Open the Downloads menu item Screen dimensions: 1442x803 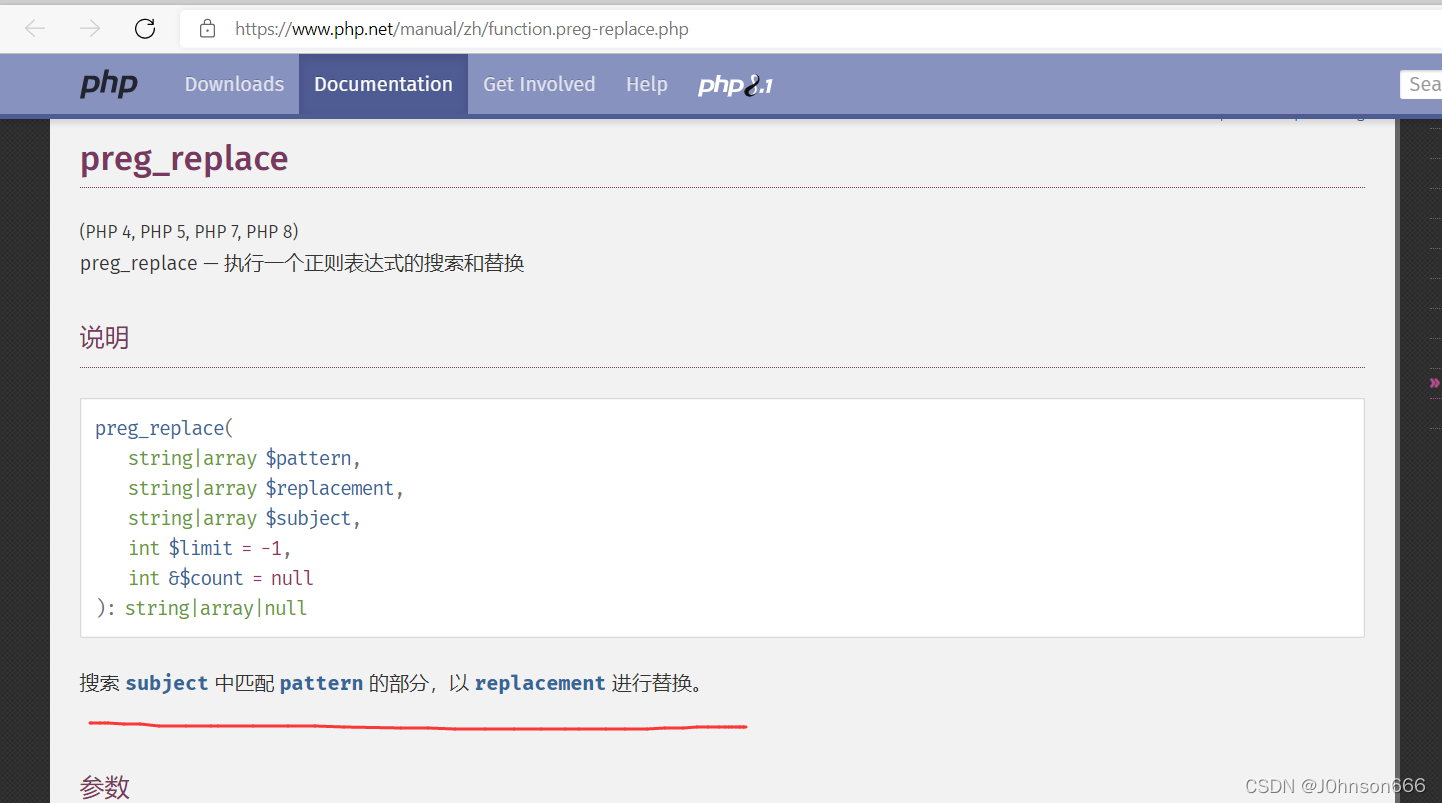coord(234,85)
